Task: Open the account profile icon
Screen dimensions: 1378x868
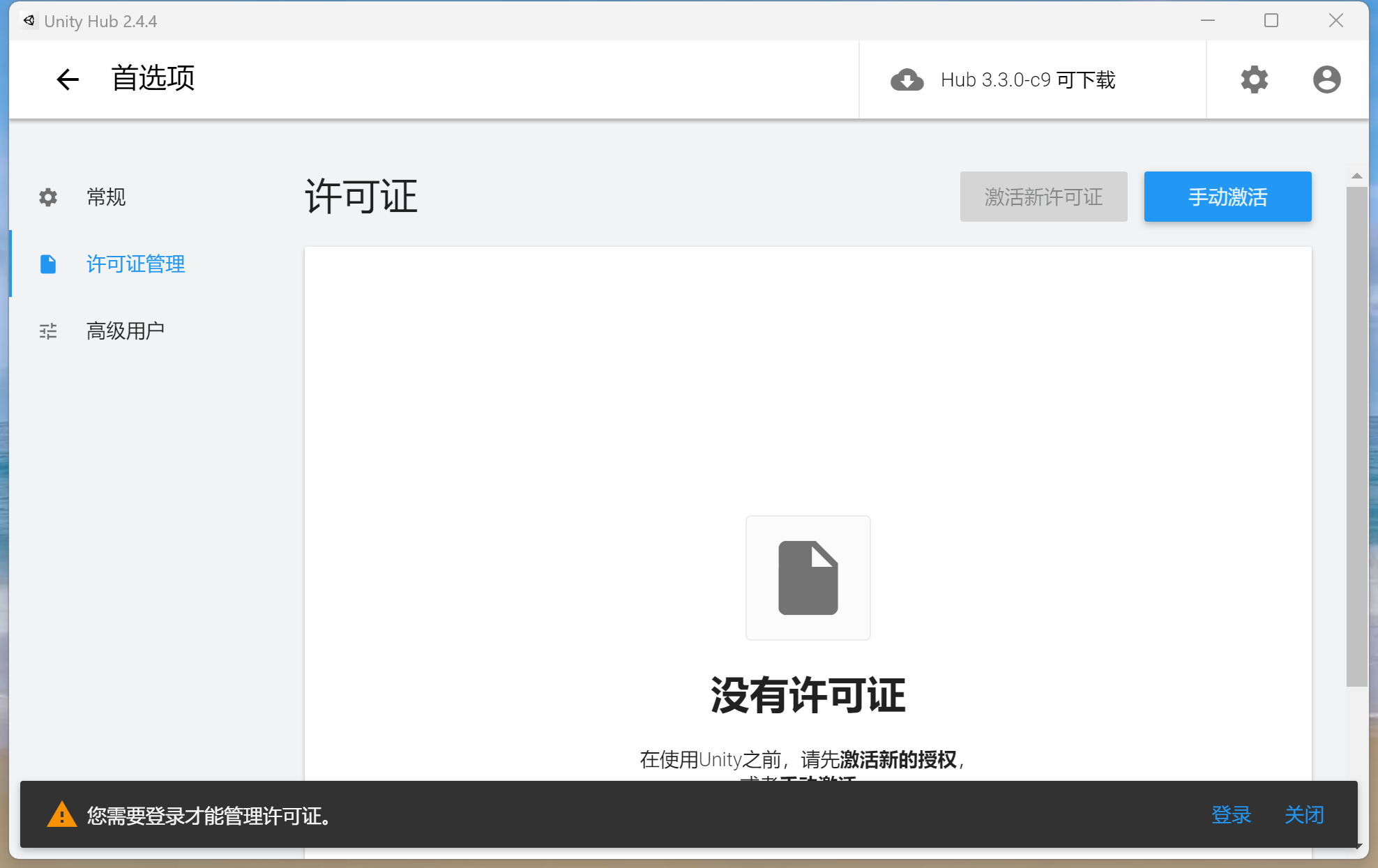Action: point(1326,79)
